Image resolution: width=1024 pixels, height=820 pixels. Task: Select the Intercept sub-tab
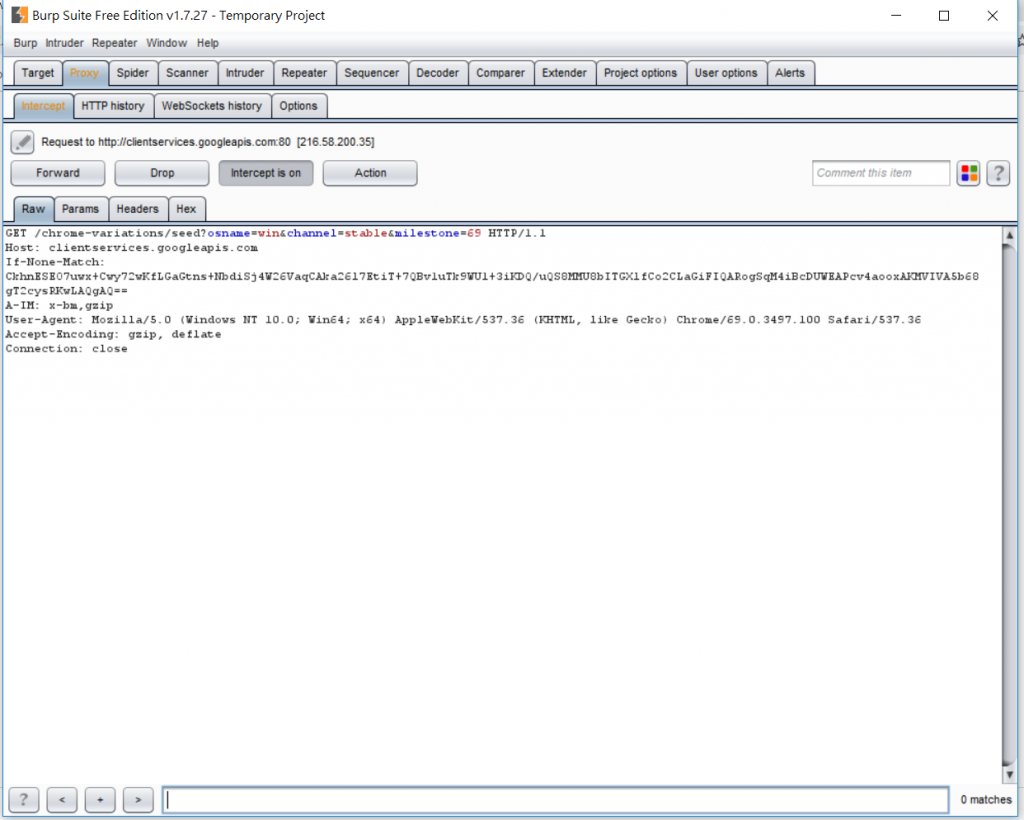click(x=43, y=106)
